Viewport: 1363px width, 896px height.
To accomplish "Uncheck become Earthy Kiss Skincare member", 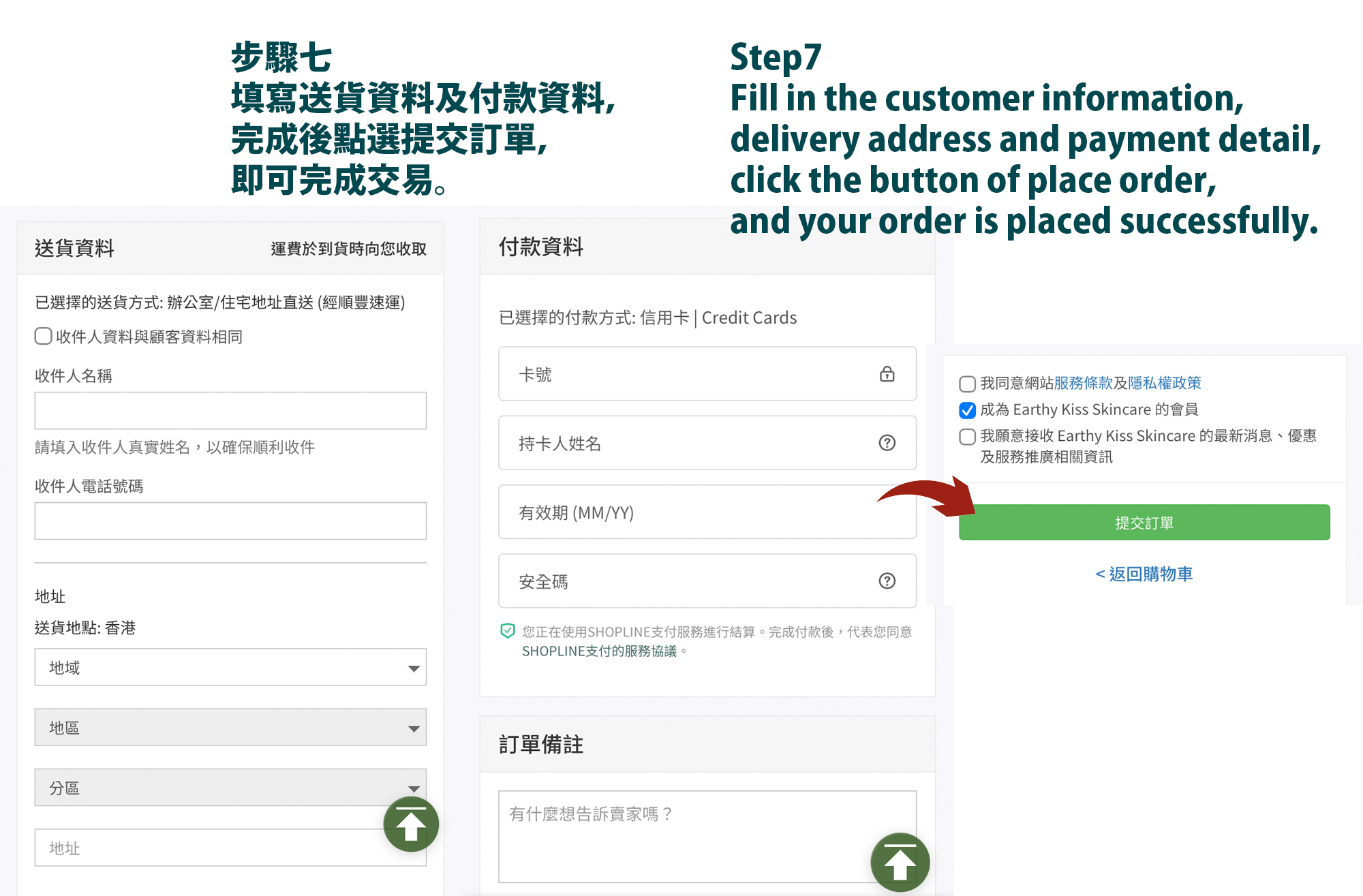I will pyautogui.click(x=967, y=410).
